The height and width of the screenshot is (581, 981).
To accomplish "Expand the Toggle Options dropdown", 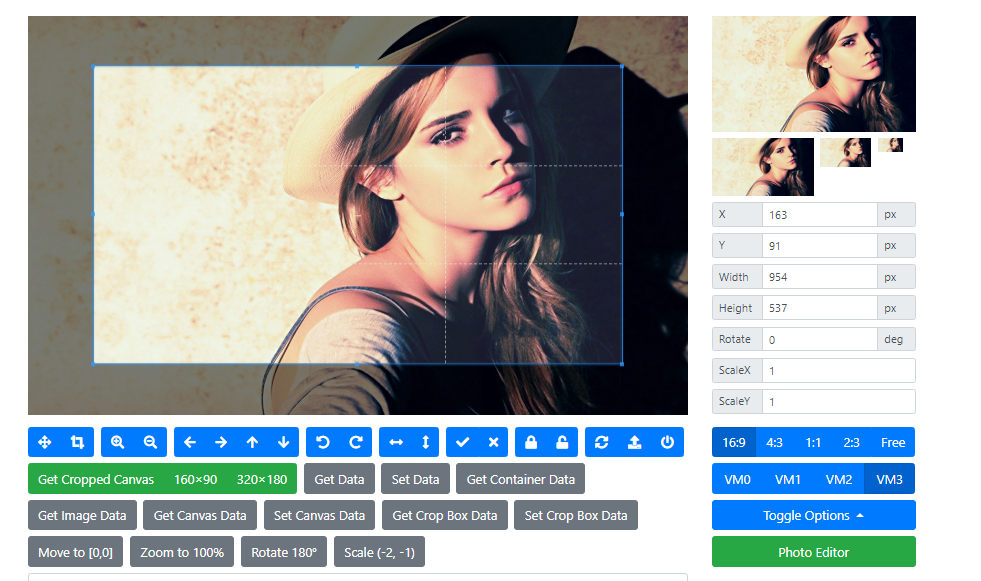I will pos(813,515).
